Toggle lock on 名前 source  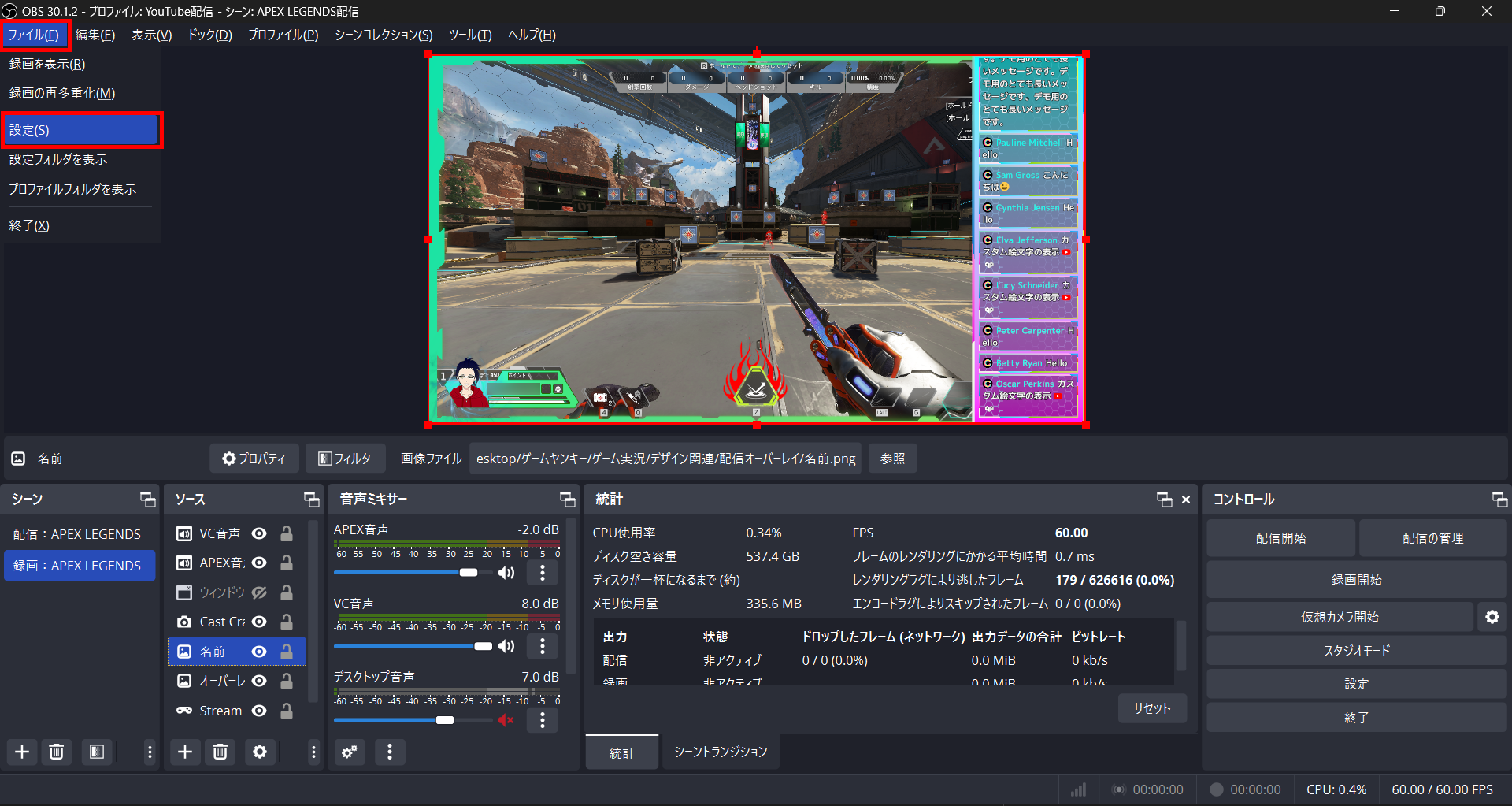[x=287, y=652]
